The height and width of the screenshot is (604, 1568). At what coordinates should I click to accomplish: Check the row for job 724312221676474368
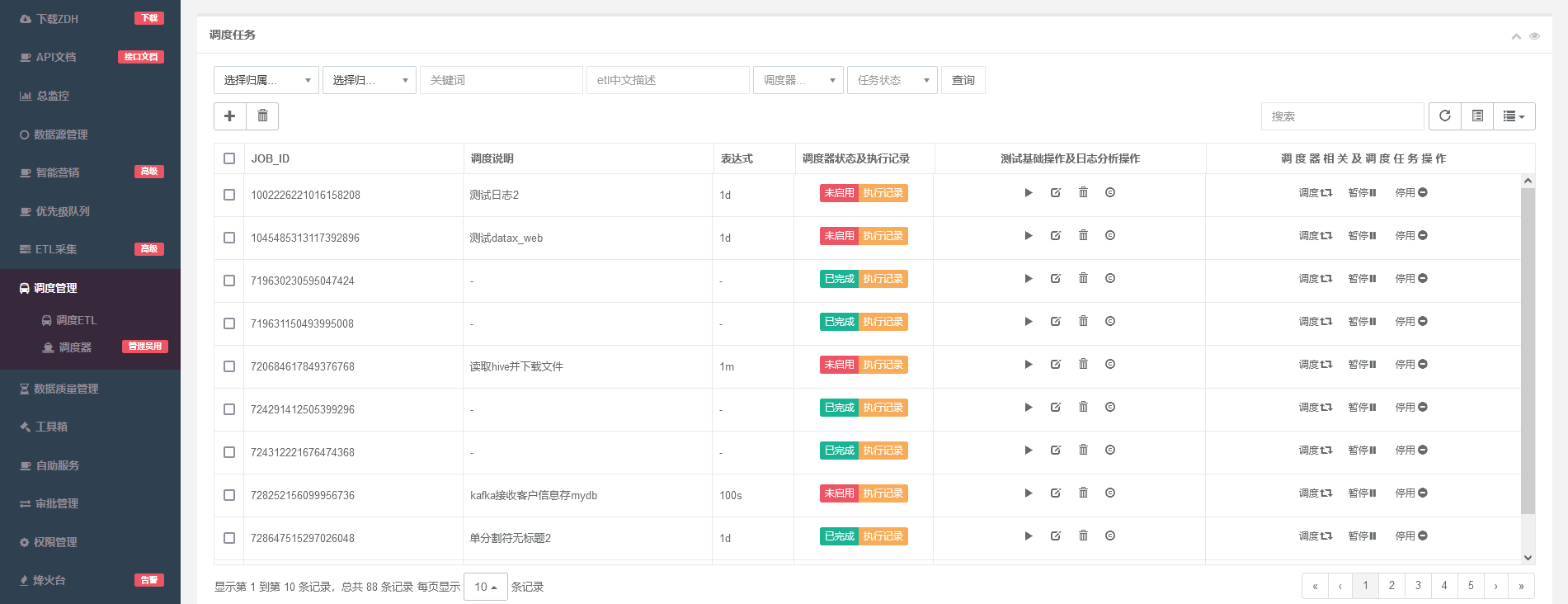pyautogui.click(x=229, y=452)
